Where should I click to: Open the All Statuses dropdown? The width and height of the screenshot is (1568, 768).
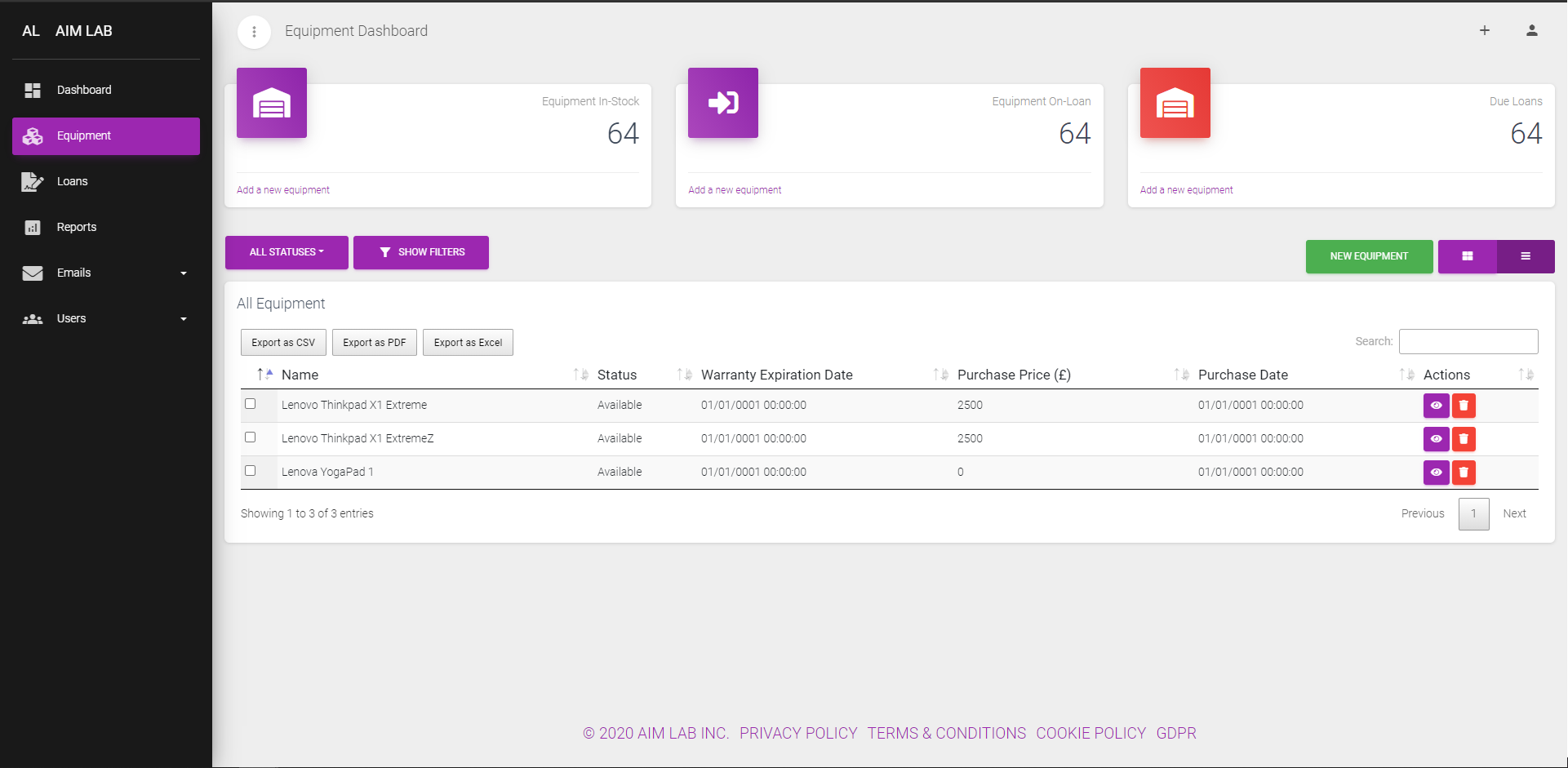pyautogui.click(x=287, y=252)
